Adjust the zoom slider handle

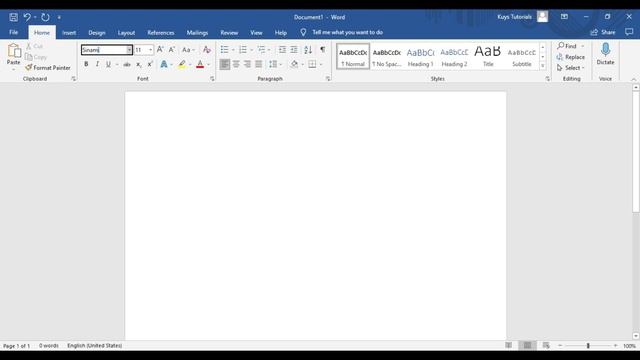click(588, 345)
